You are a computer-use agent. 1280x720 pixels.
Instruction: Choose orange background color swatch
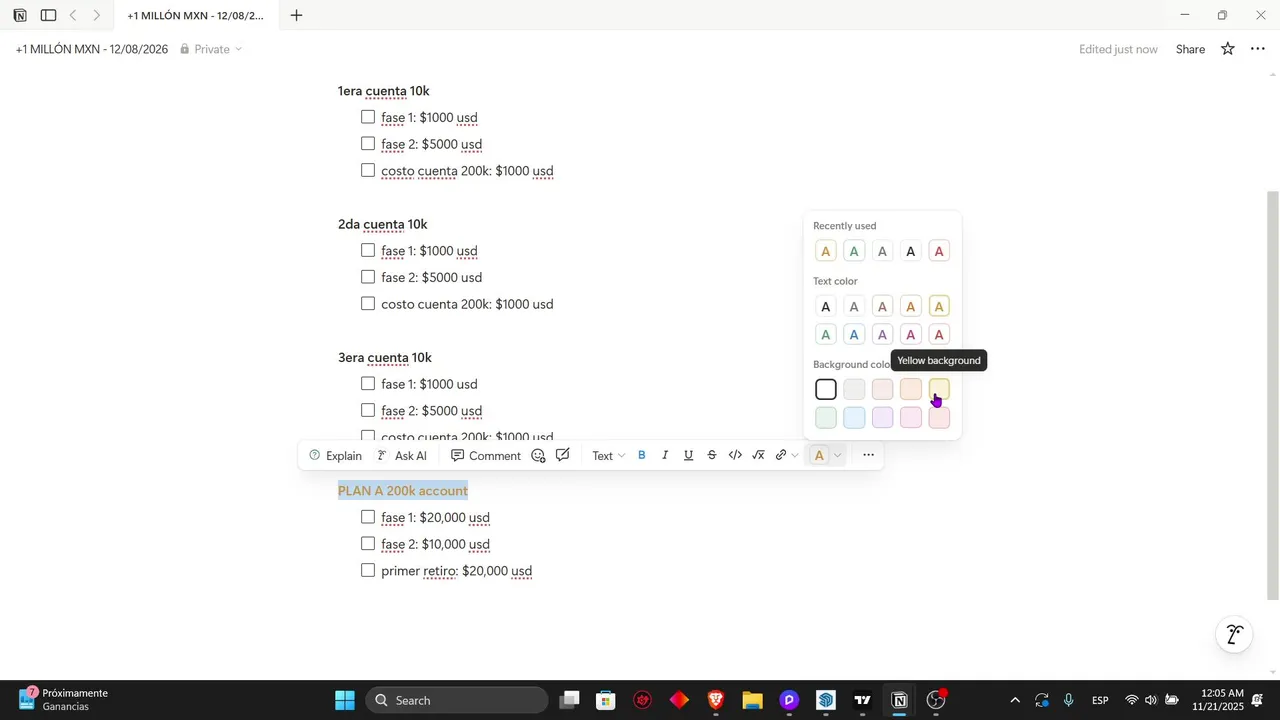pos(911,389)
